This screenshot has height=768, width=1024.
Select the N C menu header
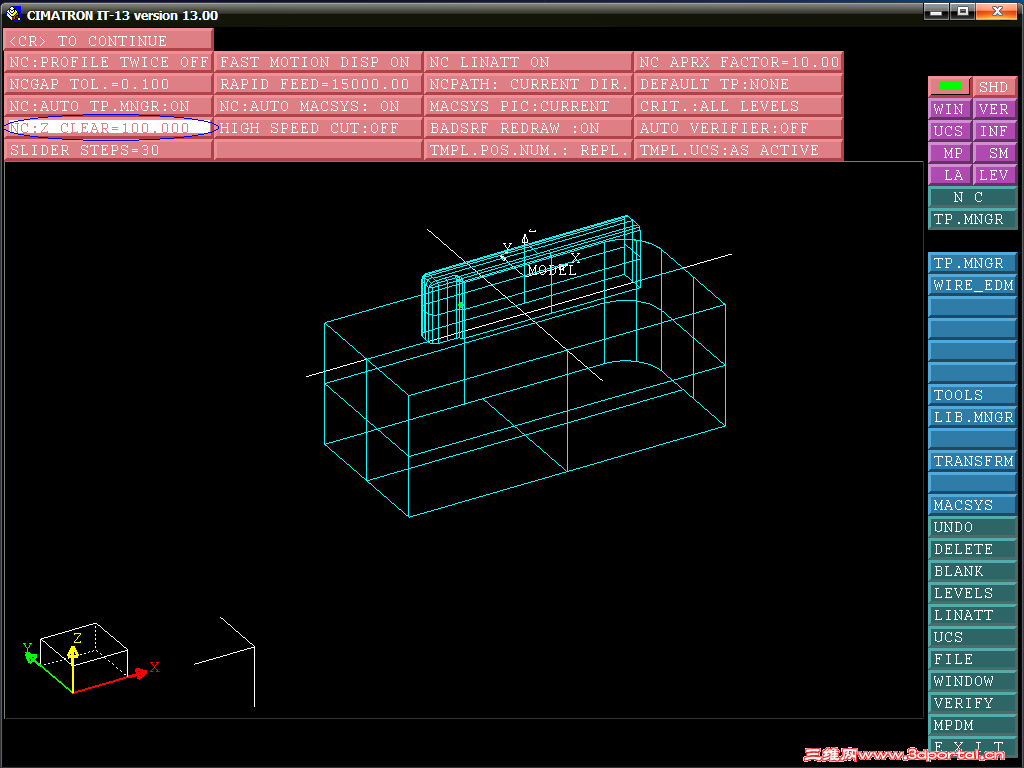(972, 197)
